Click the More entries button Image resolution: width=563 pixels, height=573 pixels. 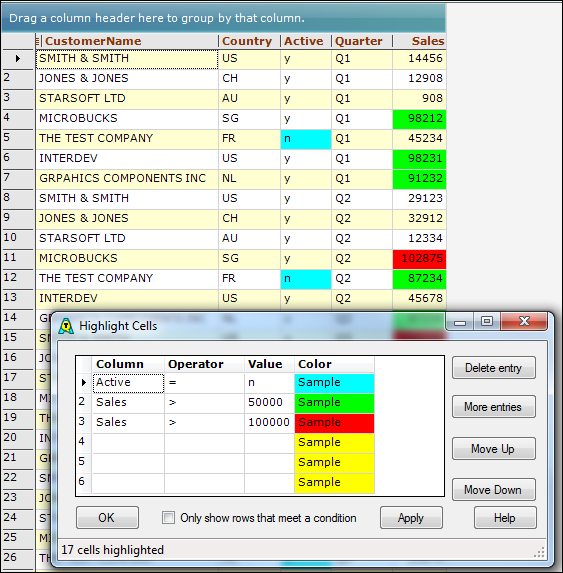[x=494, y=406]
